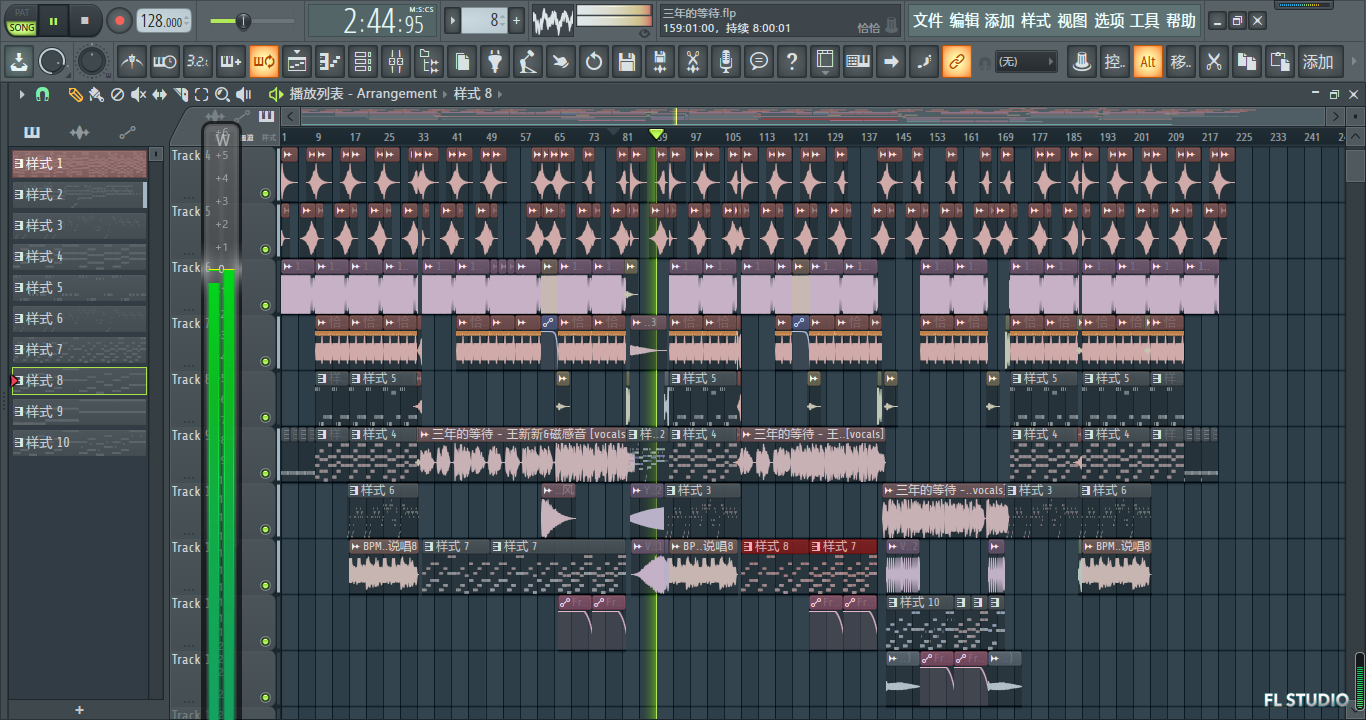This screenshot has height=720, width=1366.
Task: Click the right arrow toolbar icon
Action: coord(890,62)
